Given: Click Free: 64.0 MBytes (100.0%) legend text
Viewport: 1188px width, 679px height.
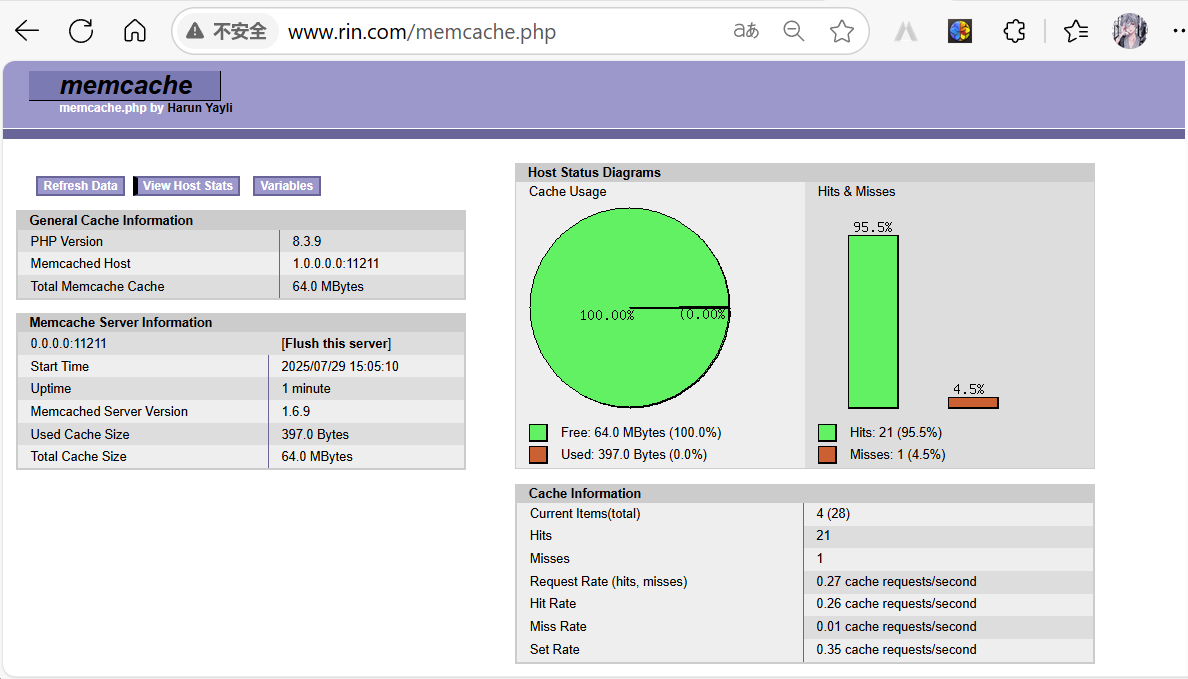Looking at the screenshot, I should (641, 433).
